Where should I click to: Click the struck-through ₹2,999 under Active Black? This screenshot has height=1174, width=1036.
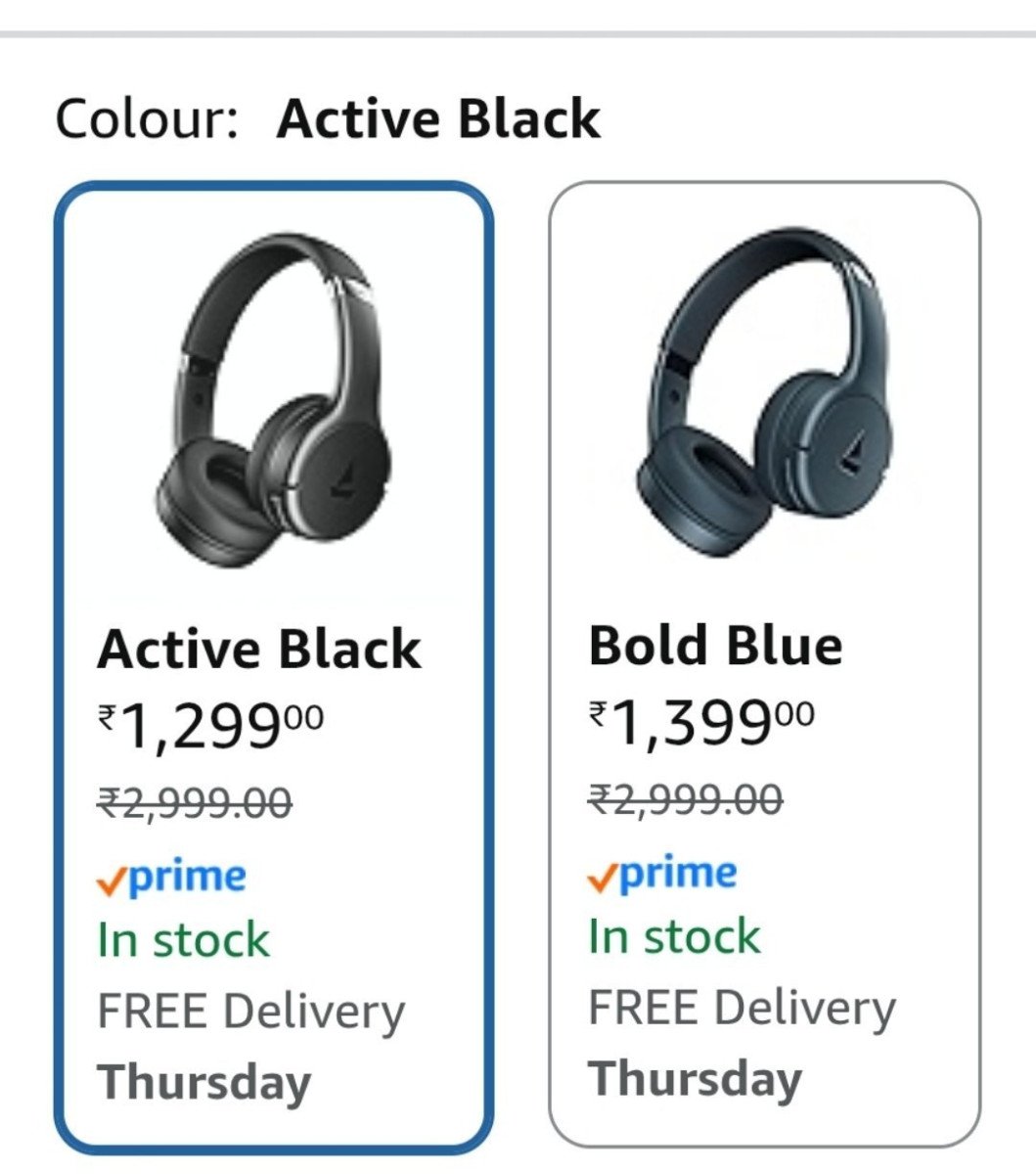(x=195, y=803)
